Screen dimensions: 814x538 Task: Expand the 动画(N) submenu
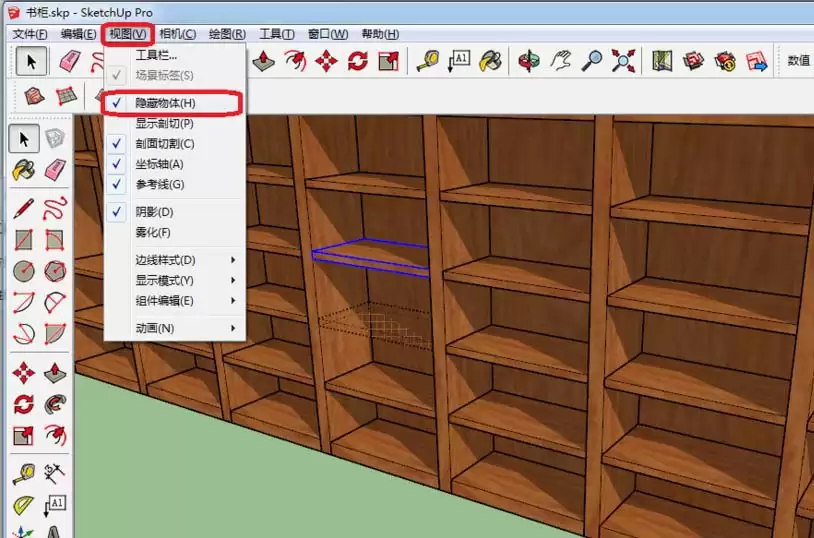pyautogui.click(x=174, y=328)
